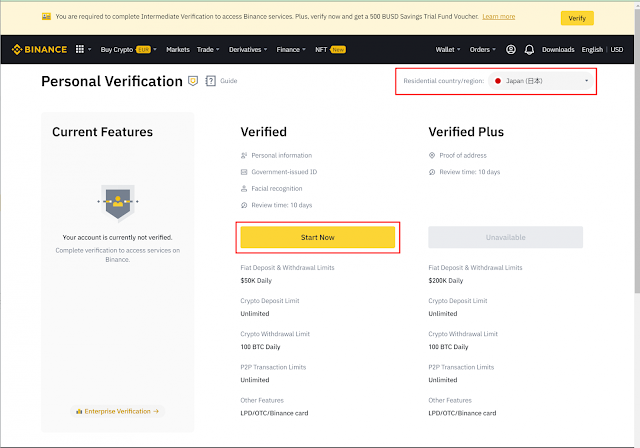Screen dimensions: 640x448
Task: Expand the Finance menu
Action: click(x=291, y=49)
